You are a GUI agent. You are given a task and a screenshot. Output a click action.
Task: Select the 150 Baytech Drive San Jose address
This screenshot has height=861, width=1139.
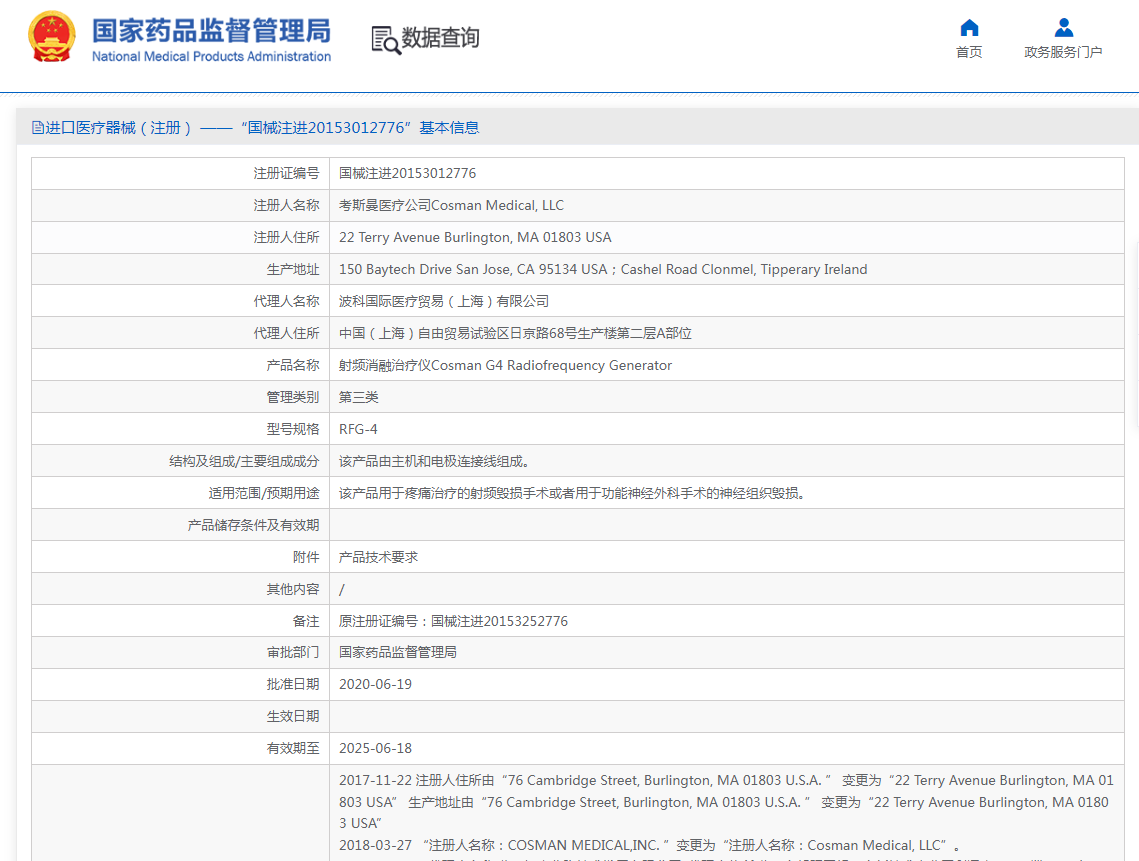[x=603, y=270]
